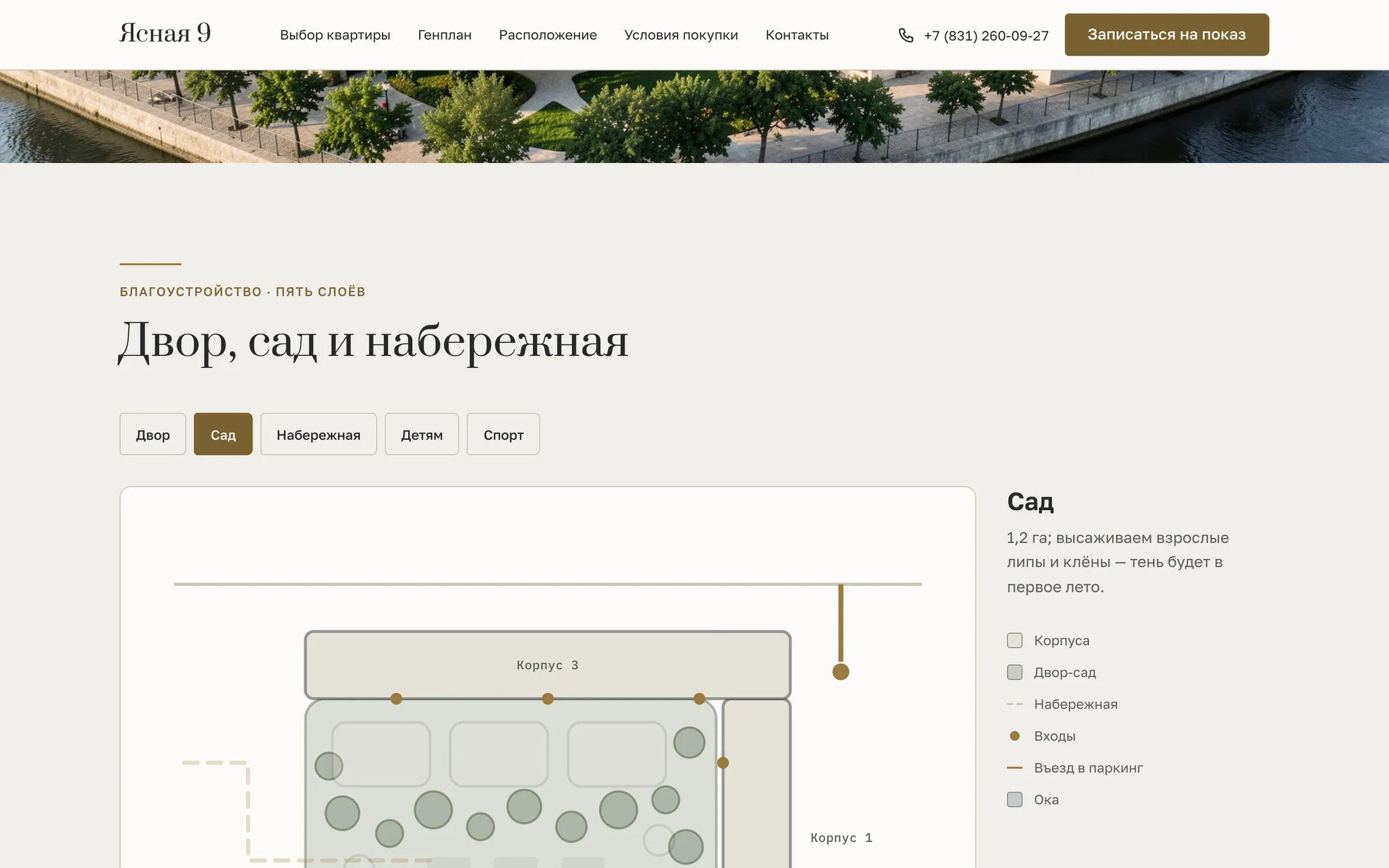Viewport: 1389px width, 868px height.
Task: Open the Ясная 9 logo home link
Action: click(165, 33)
